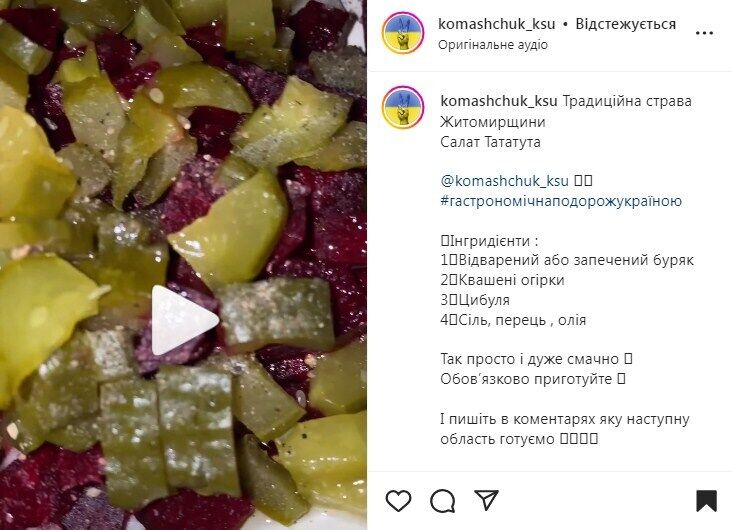The height and width of the screenshot is (530, 732).
Task: Open caption avatar of komashchuk_ksu
Action: pos(403,107)
